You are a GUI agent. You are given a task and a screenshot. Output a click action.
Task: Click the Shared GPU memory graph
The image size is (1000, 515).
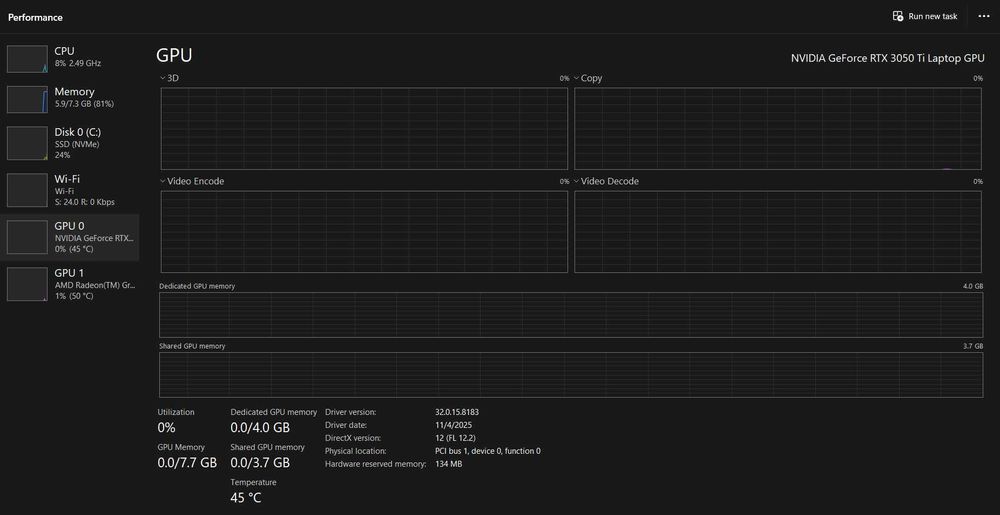point(571,375)
